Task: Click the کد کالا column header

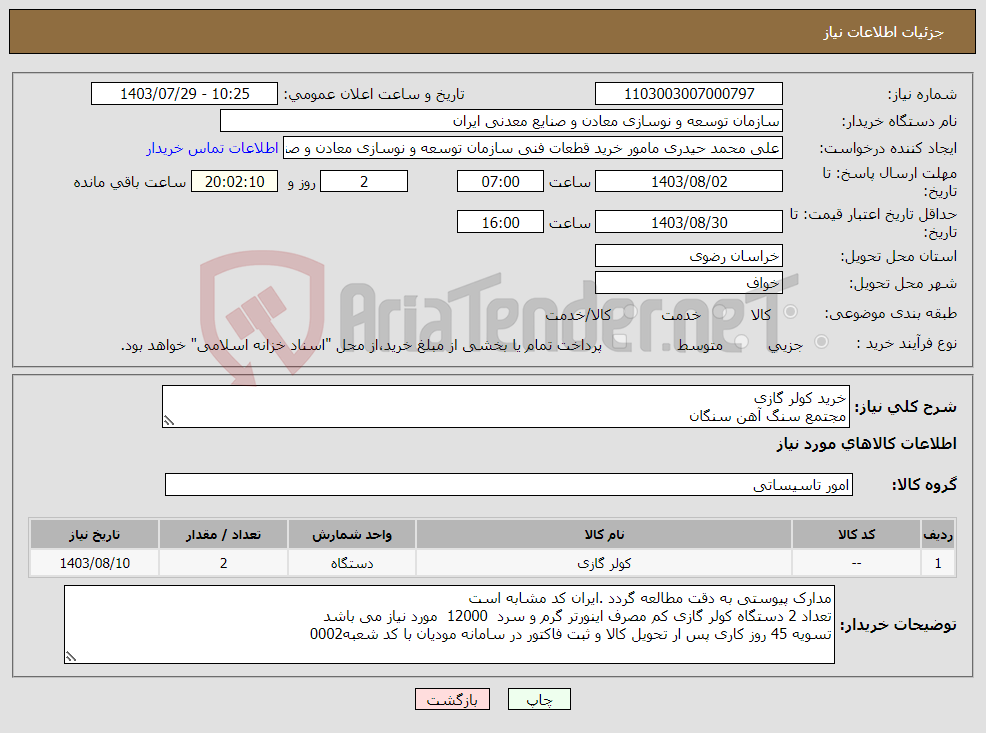Action: tap(856, 534)
